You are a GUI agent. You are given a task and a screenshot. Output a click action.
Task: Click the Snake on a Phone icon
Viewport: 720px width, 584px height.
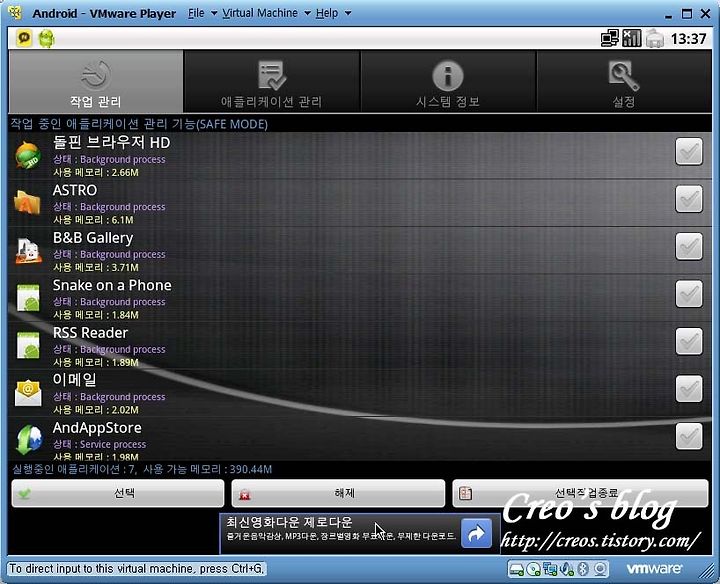coord(28,298)
